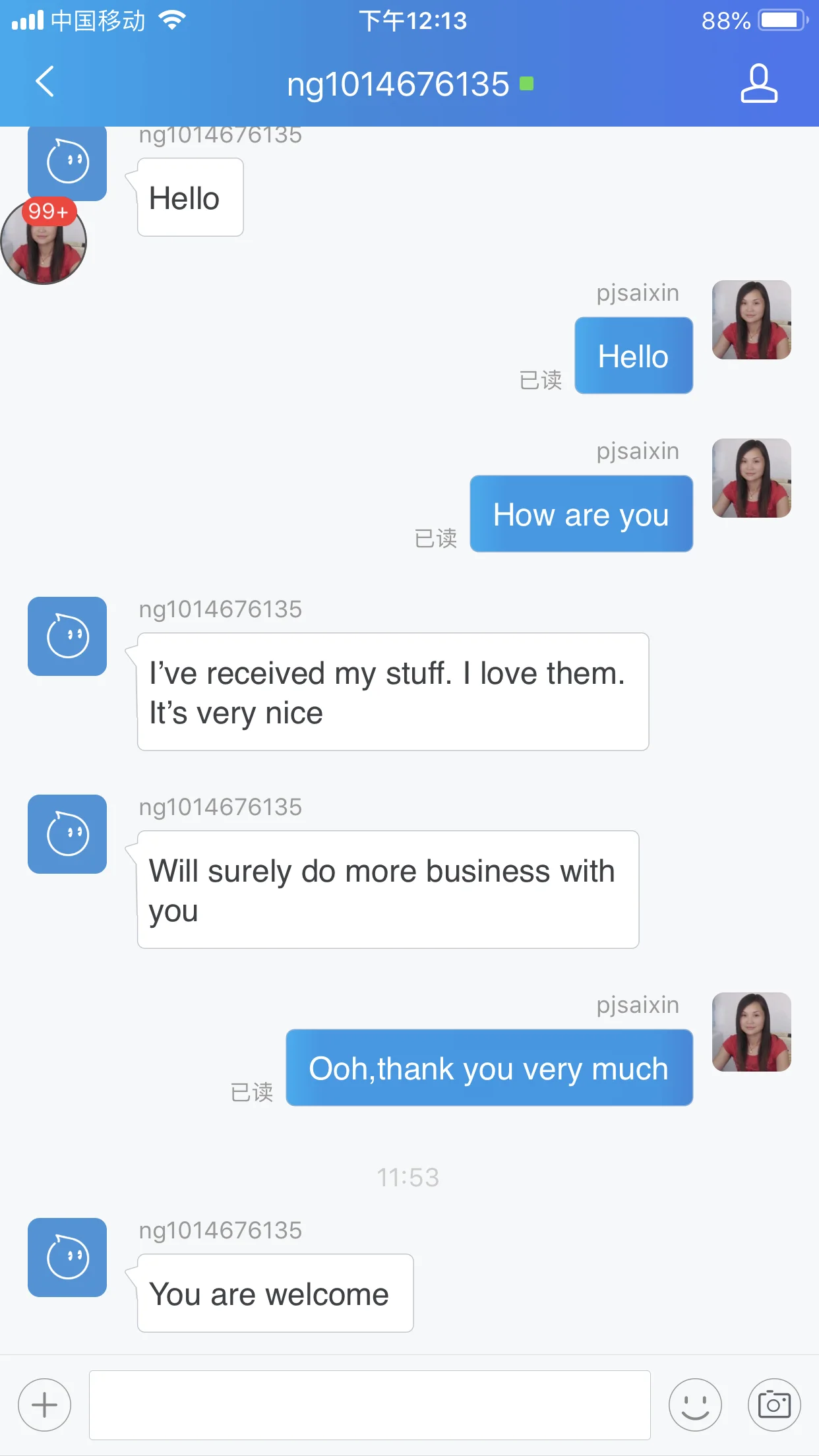The height and width of the screenshot is (1456, 819).
Task: Tap the floating avatar with 99+ badge
Action: click(x=44, y=244)
